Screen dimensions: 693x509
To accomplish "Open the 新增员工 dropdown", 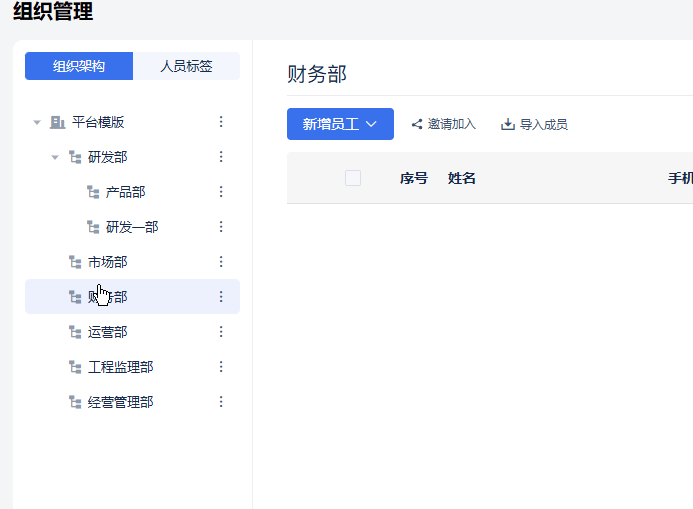I will click(x=340, y=124).
